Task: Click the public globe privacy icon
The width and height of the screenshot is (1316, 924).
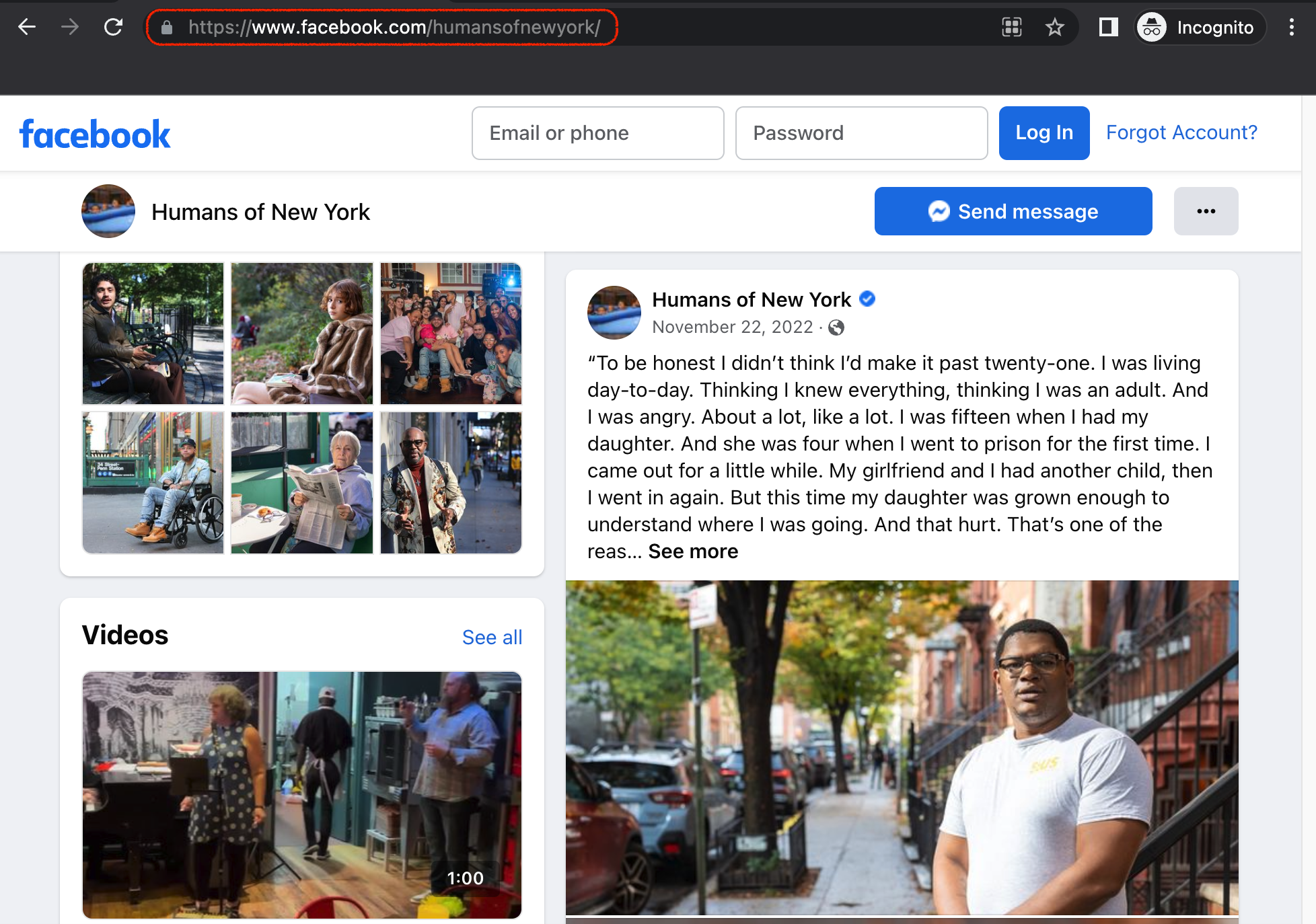Action: click(x=836, y=328)
